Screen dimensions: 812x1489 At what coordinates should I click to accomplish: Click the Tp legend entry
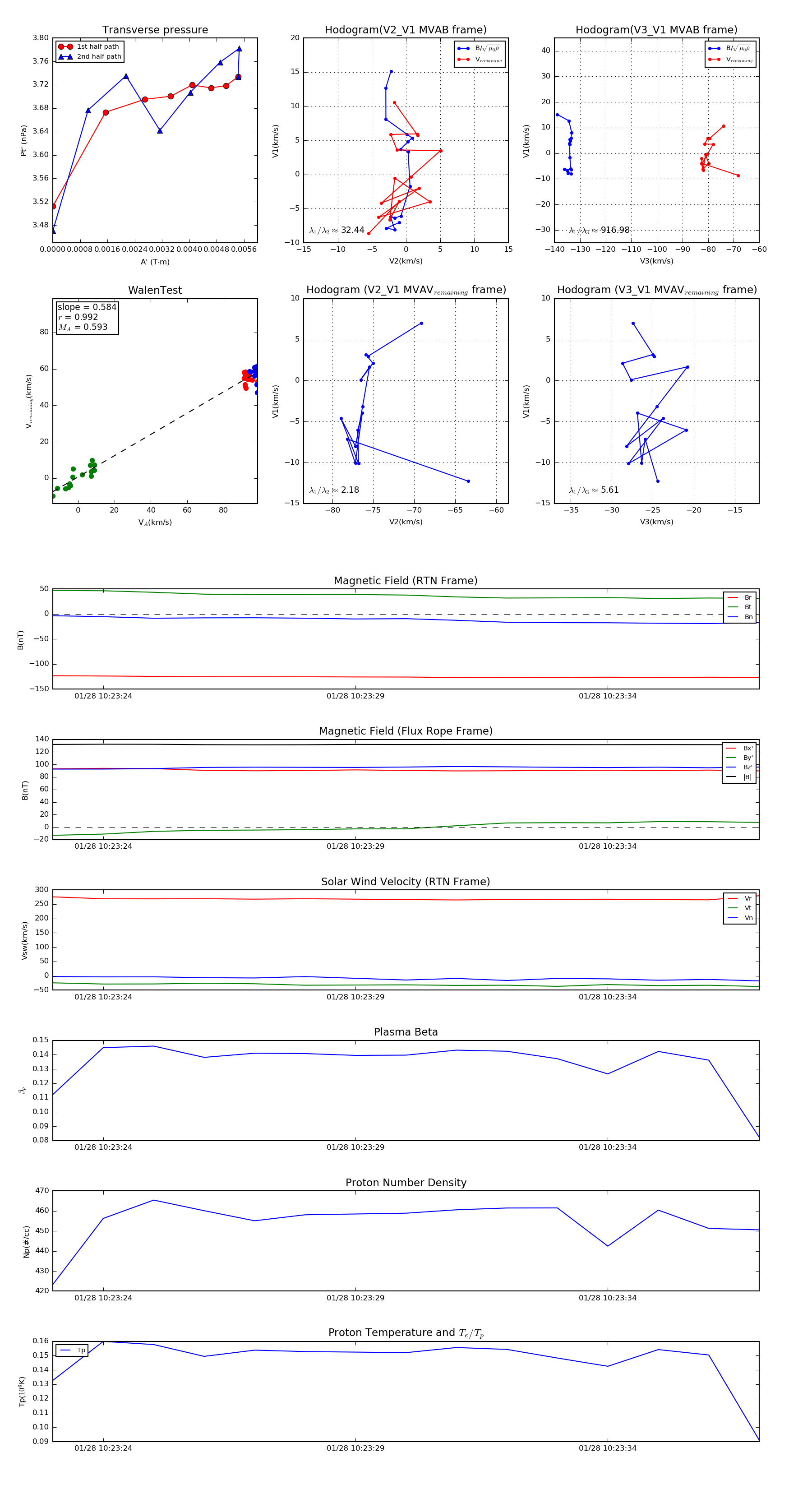72,1350
